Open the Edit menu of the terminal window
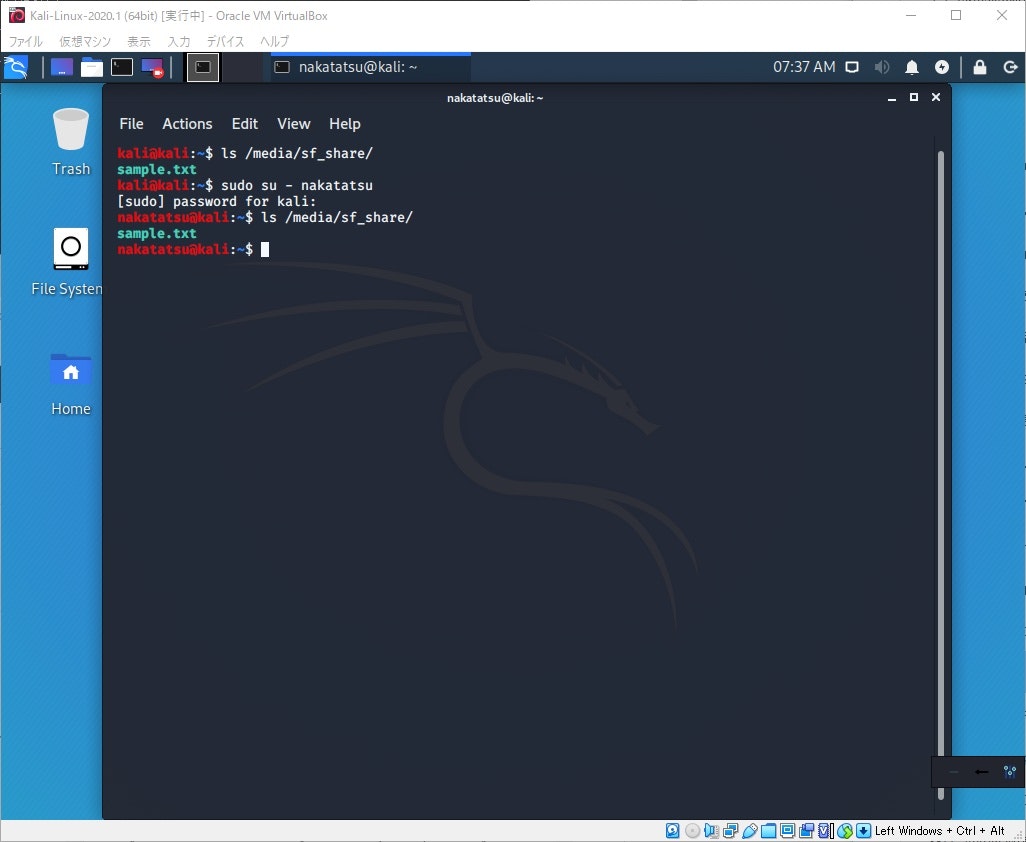 click(x=244, y=123)
